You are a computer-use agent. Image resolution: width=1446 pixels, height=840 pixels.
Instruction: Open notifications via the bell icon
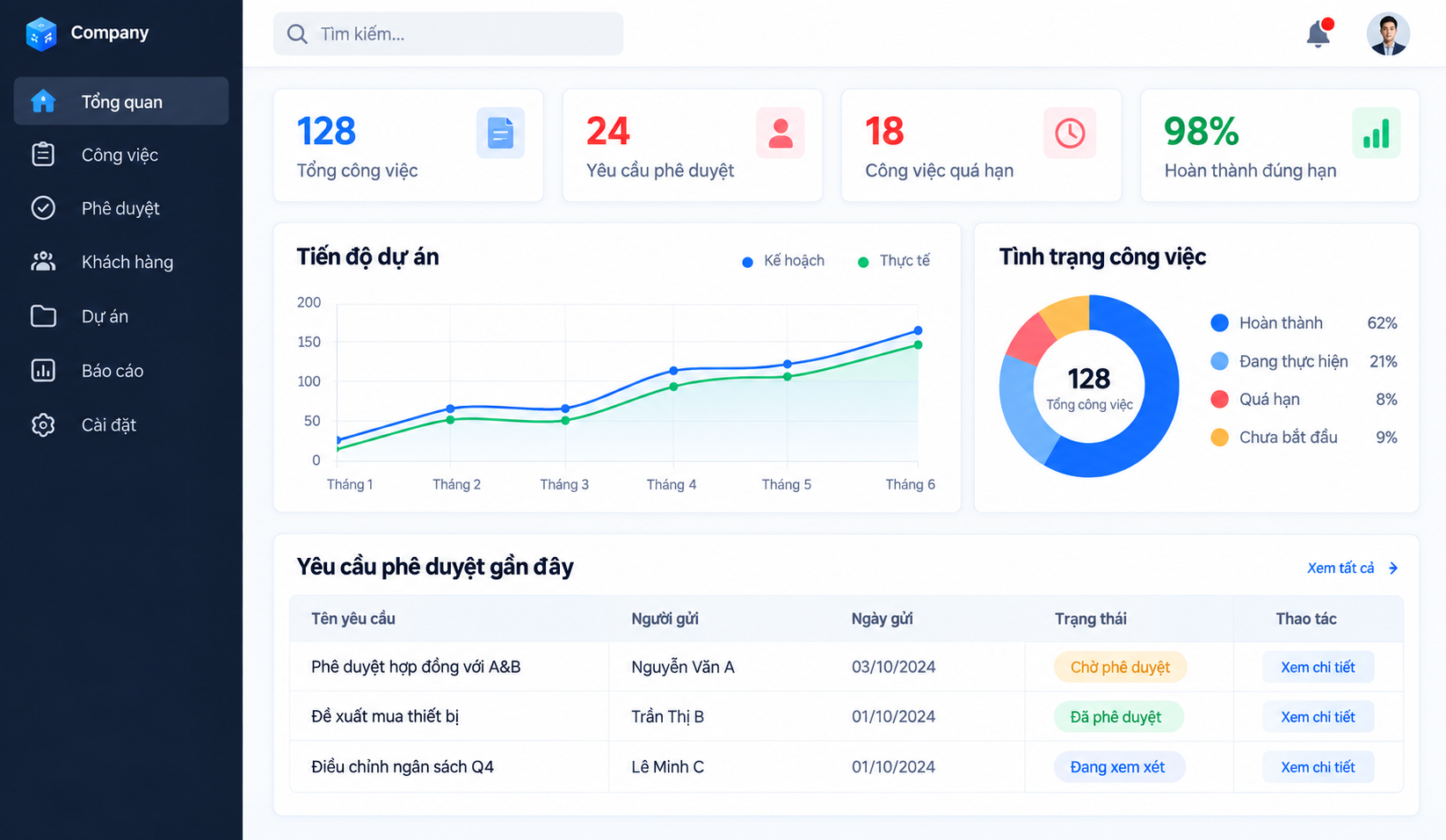click(x=1319, y=33)
